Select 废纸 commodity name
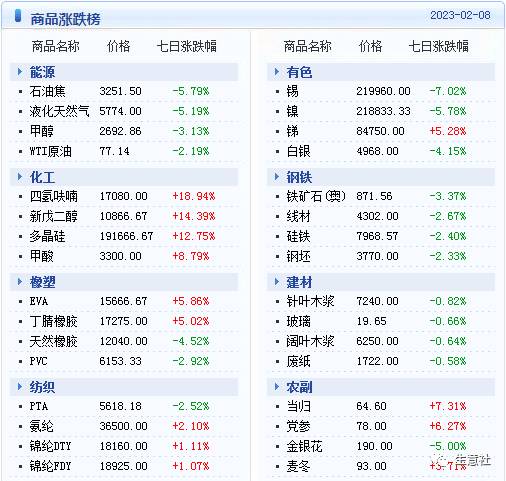 pos(298,361)
